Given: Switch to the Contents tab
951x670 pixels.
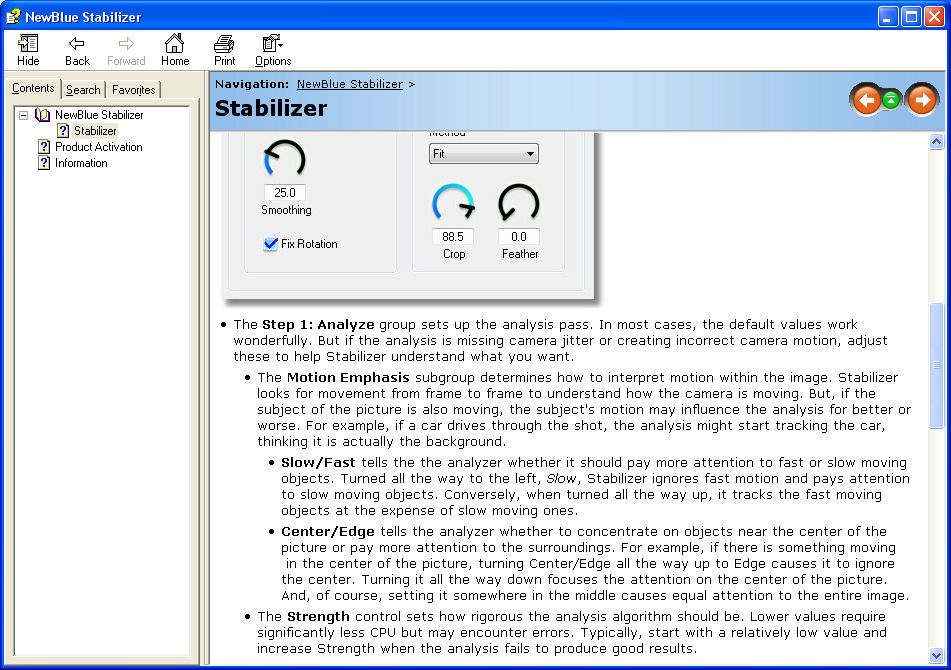Looking at the screenshot, I should tap(33, 89).
